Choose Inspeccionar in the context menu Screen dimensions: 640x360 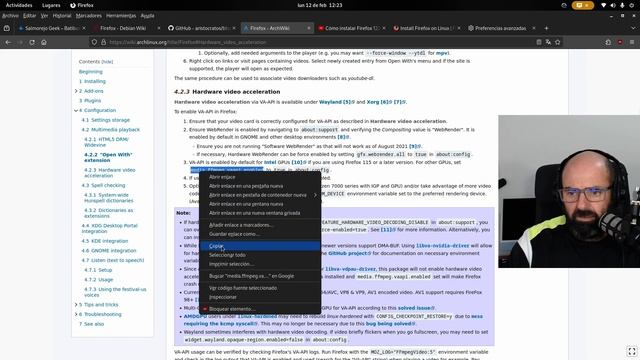pos(260,297)
